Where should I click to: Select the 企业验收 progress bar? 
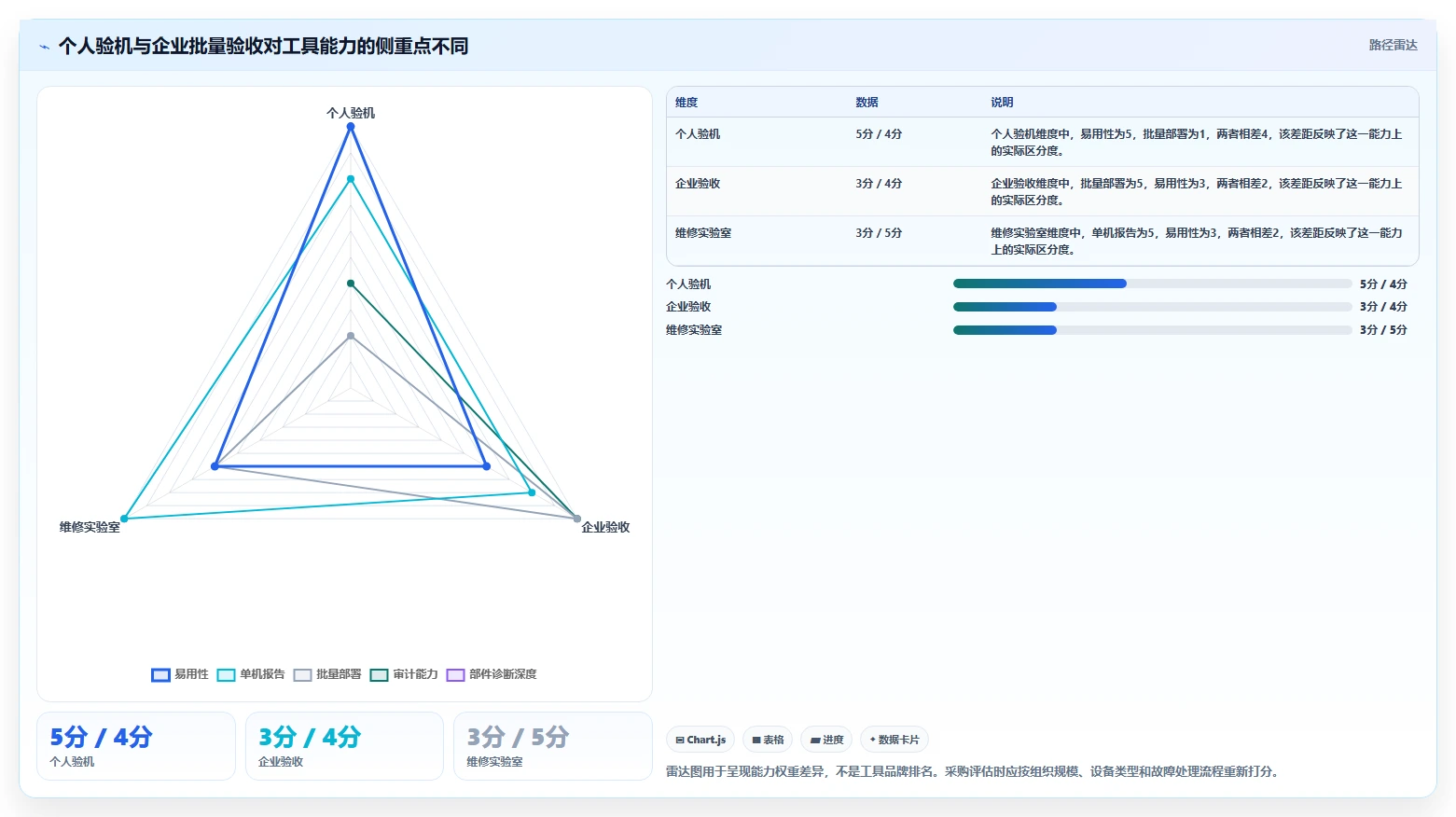click(x=1152, y=307)
